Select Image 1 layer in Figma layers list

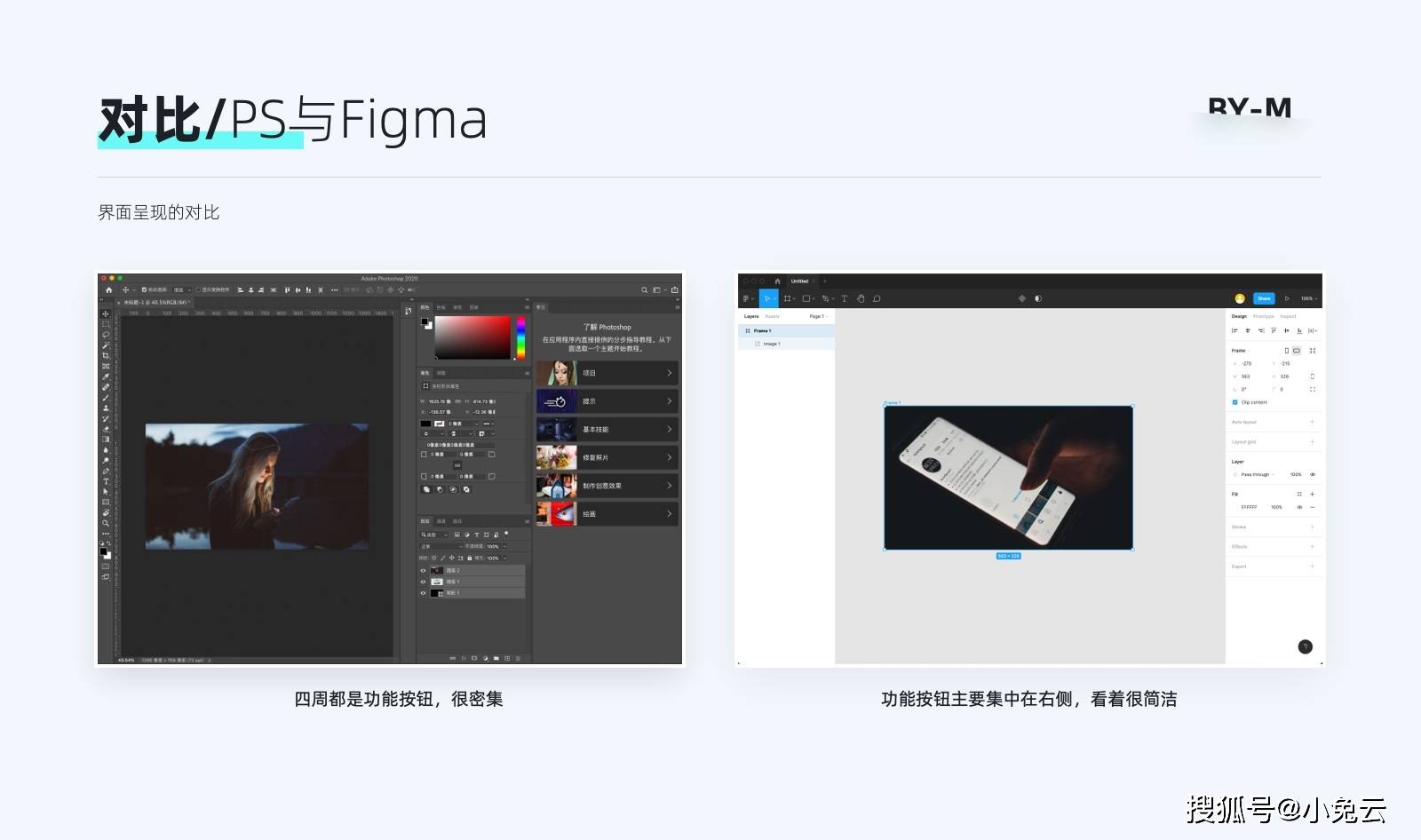(x=786, y=344)
